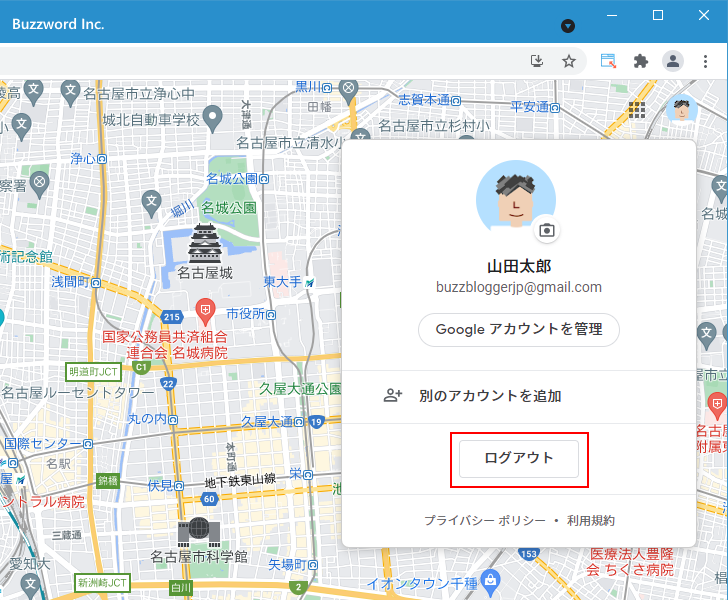The width and height of the screenshot is (728, 600).
Task: Click email buzzbloggerjp@gmail.com text
Action: 519,287
